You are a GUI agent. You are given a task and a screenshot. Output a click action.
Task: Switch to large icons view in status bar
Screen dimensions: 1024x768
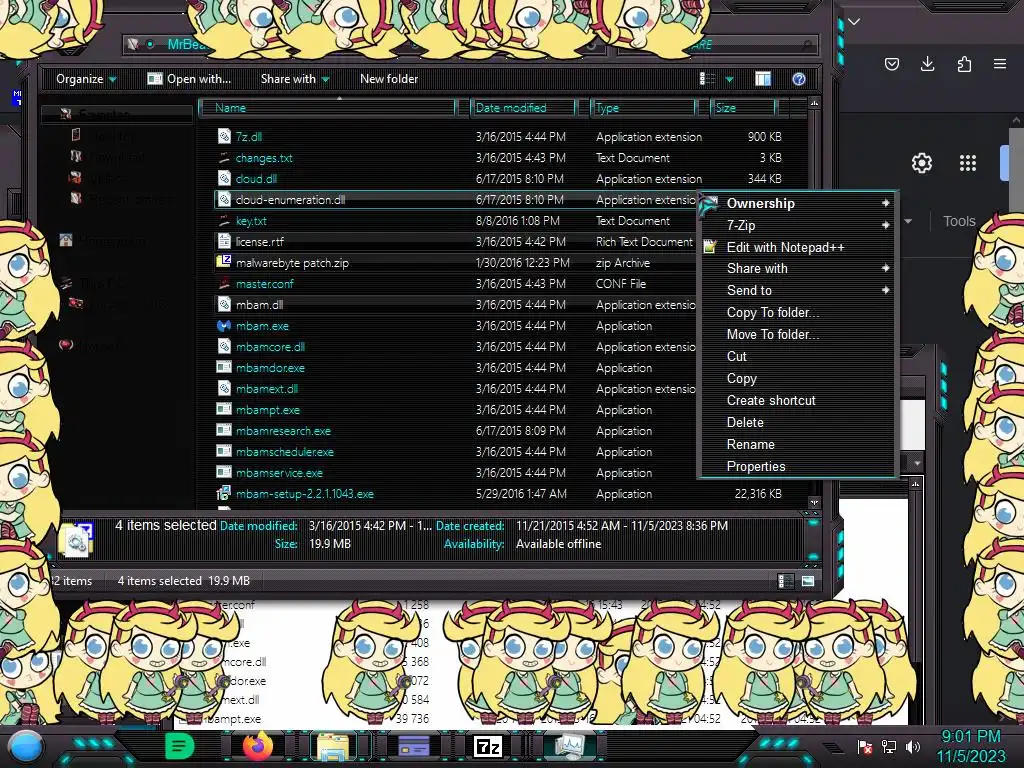click(x=808, y=581)
